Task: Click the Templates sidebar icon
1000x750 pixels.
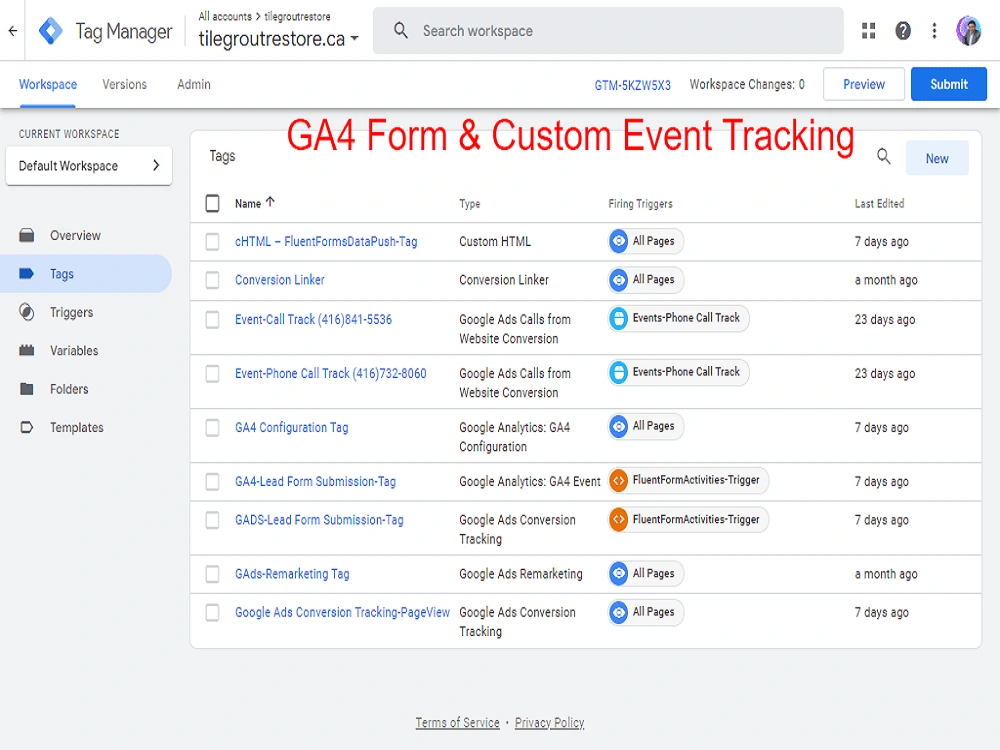Action: (27, 427)
